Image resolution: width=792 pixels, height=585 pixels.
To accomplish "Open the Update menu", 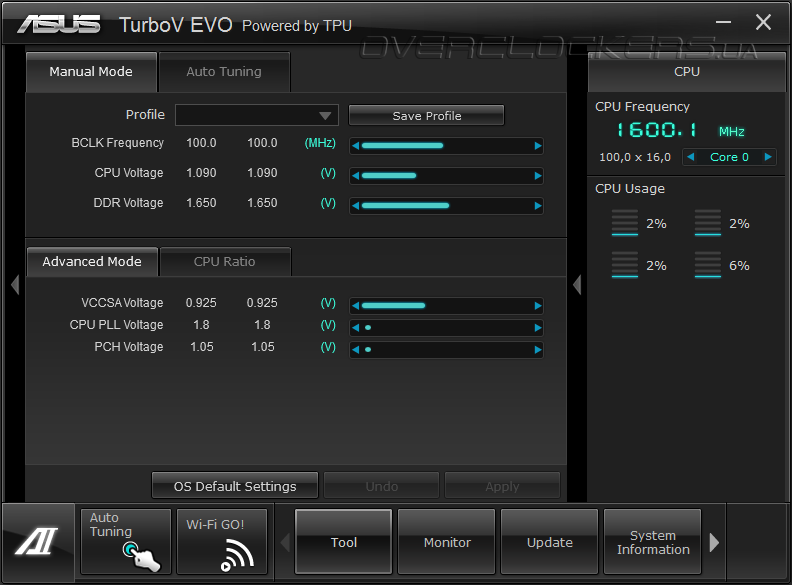I will (x=550, y=542).
